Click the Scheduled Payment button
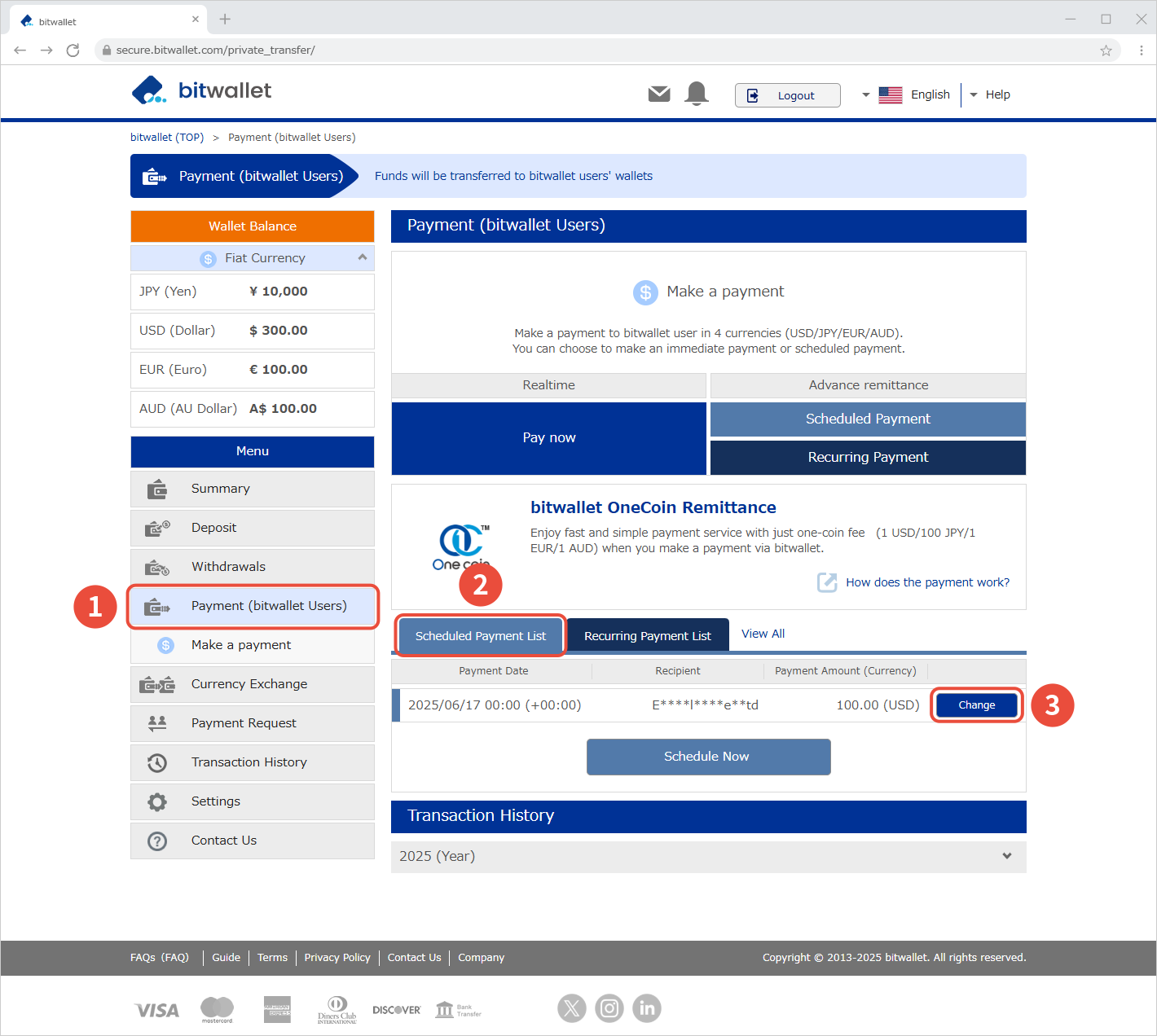 pos(868,419)
